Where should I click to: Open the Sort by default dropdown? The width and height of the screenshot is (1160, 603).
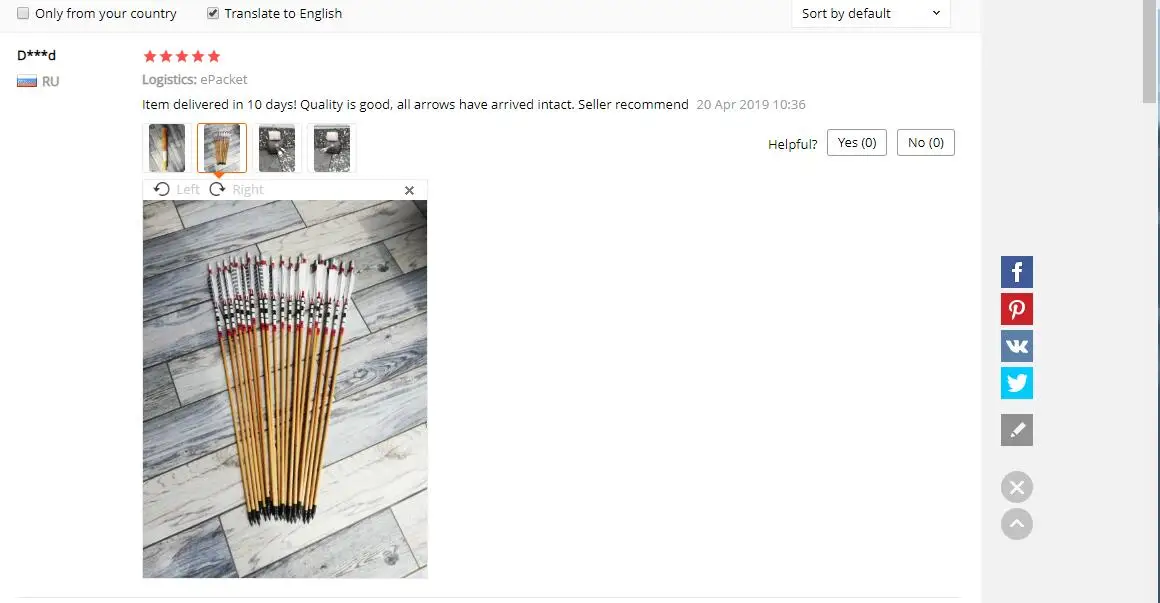click(x=871, y=13)
